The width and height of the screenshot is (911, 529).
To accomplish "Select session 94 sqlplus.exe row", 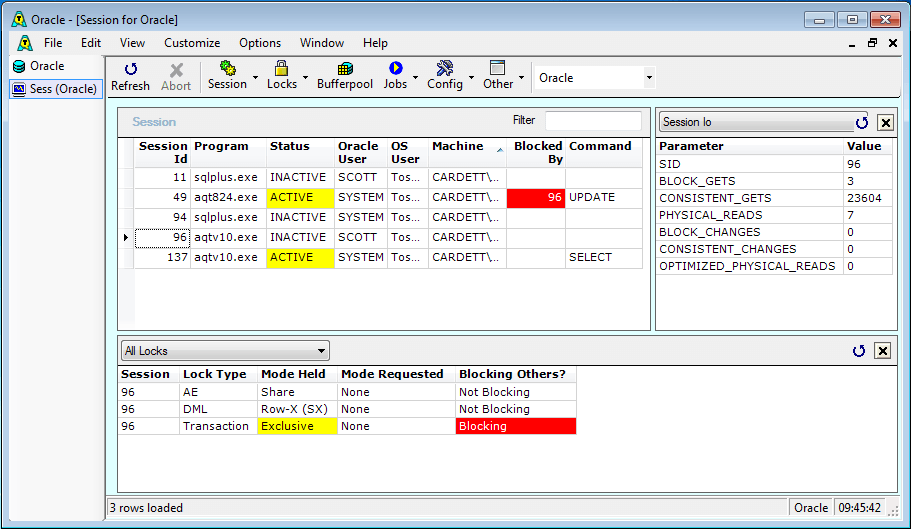I will pyautogui.click(x=389, y=217).
